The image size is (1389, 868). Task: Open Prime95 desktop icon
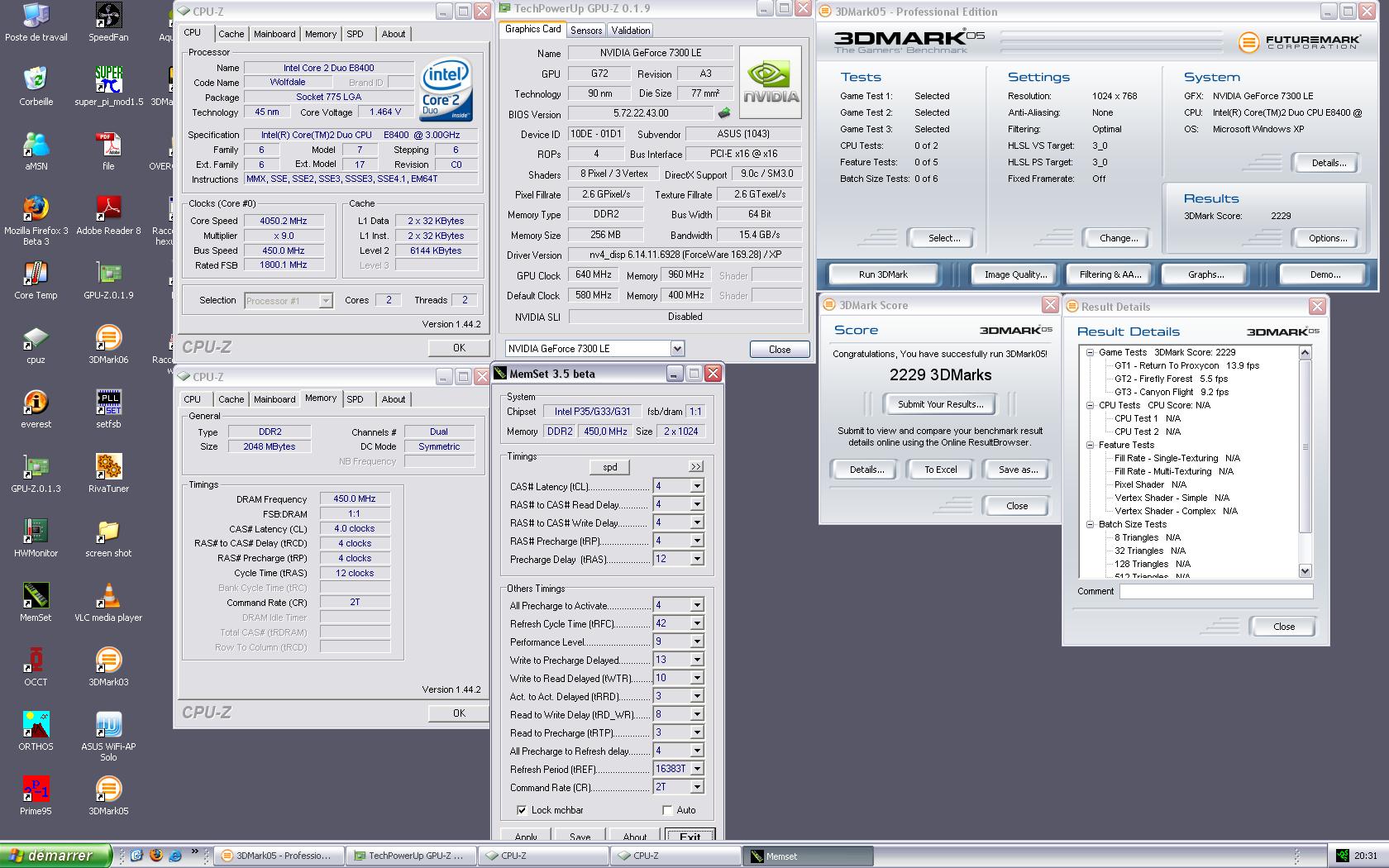click(x=36, y=796)
